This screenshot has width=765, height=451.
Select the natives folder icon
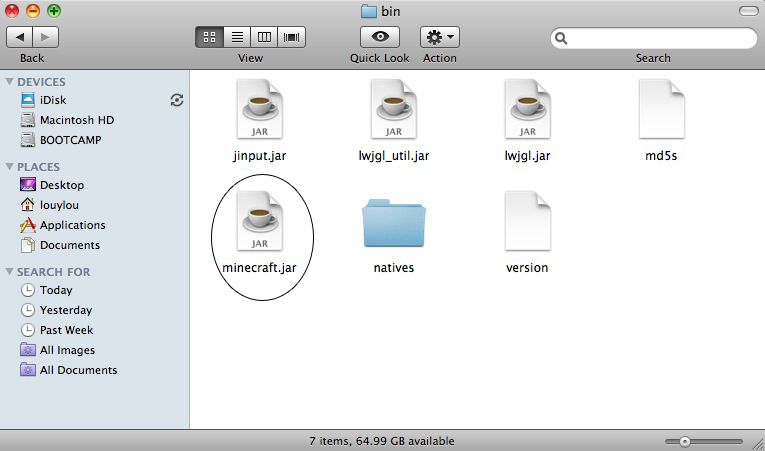[x=394, y=223]
